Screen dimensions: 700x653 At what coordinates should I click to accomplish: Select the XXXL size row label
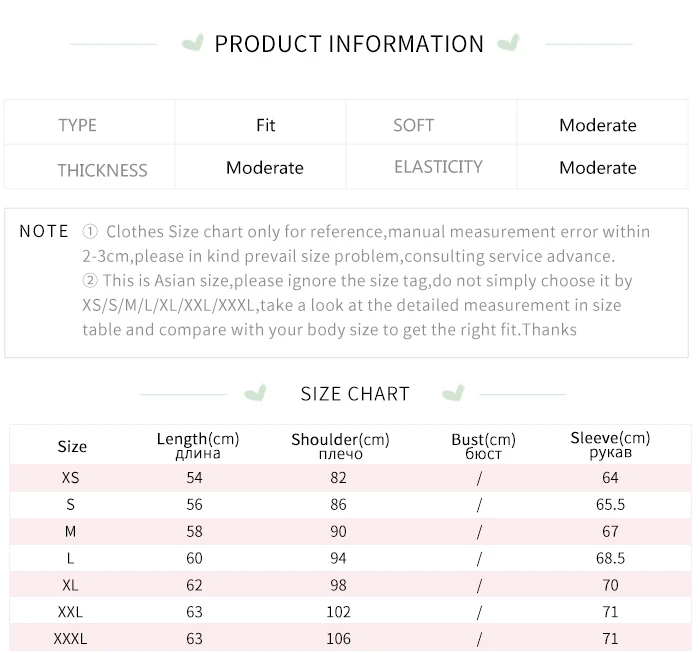(x=71, y=638)
